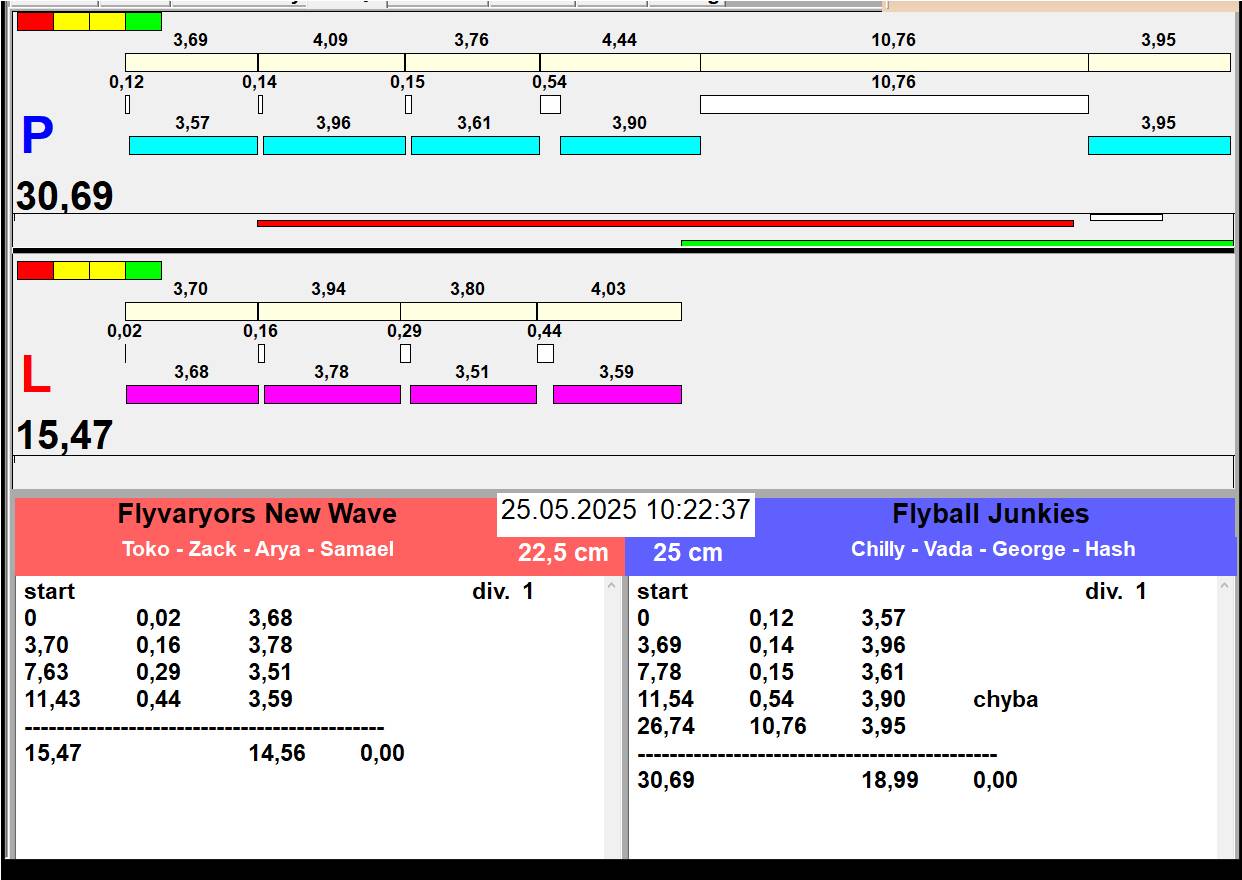Screen dimensions: 1242x880
Task: Click the red start light in lane L
Action: 35,270
